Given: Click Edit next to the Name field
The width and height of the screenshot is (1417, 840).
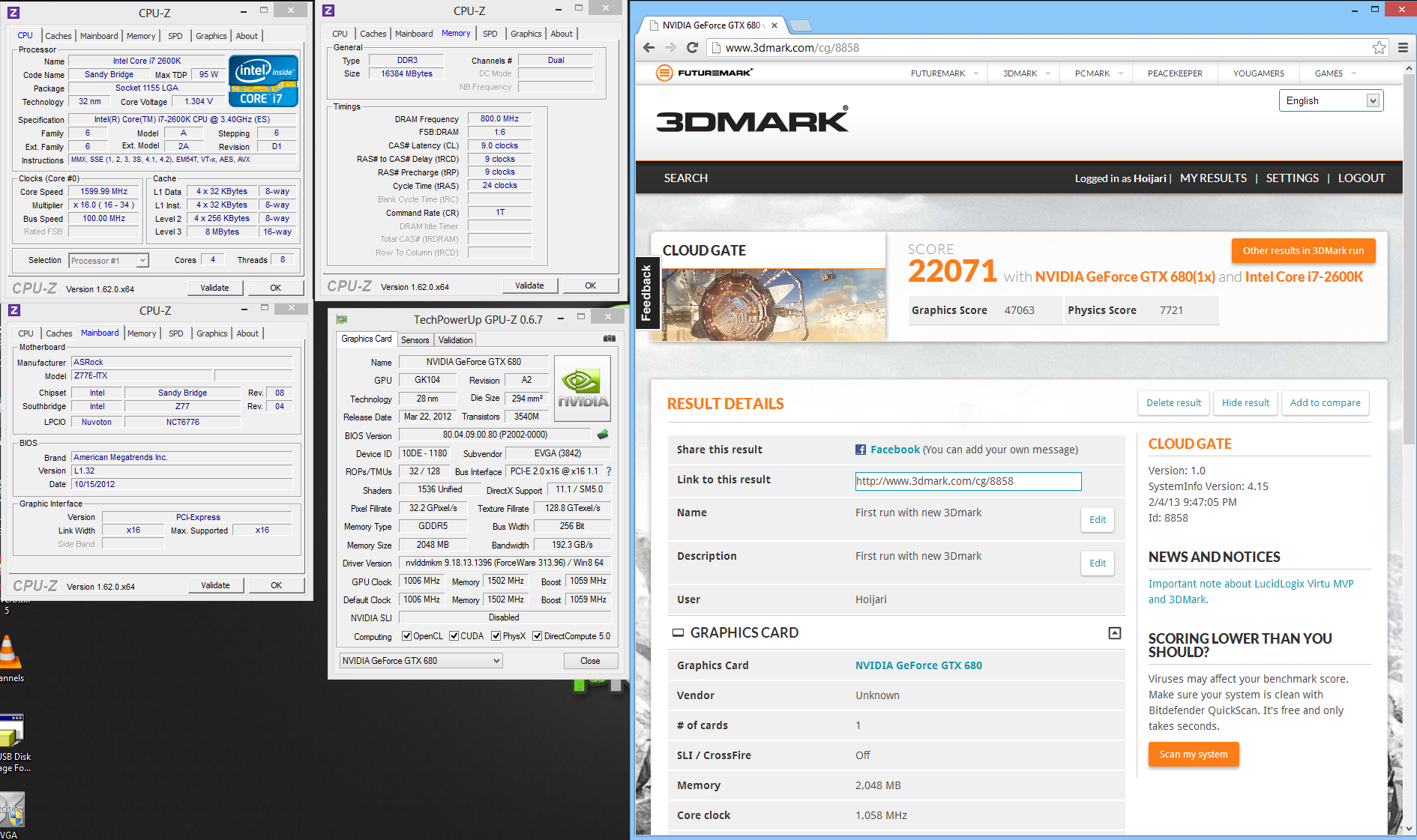Looking at the screenshot, I should coord(1098,520).
